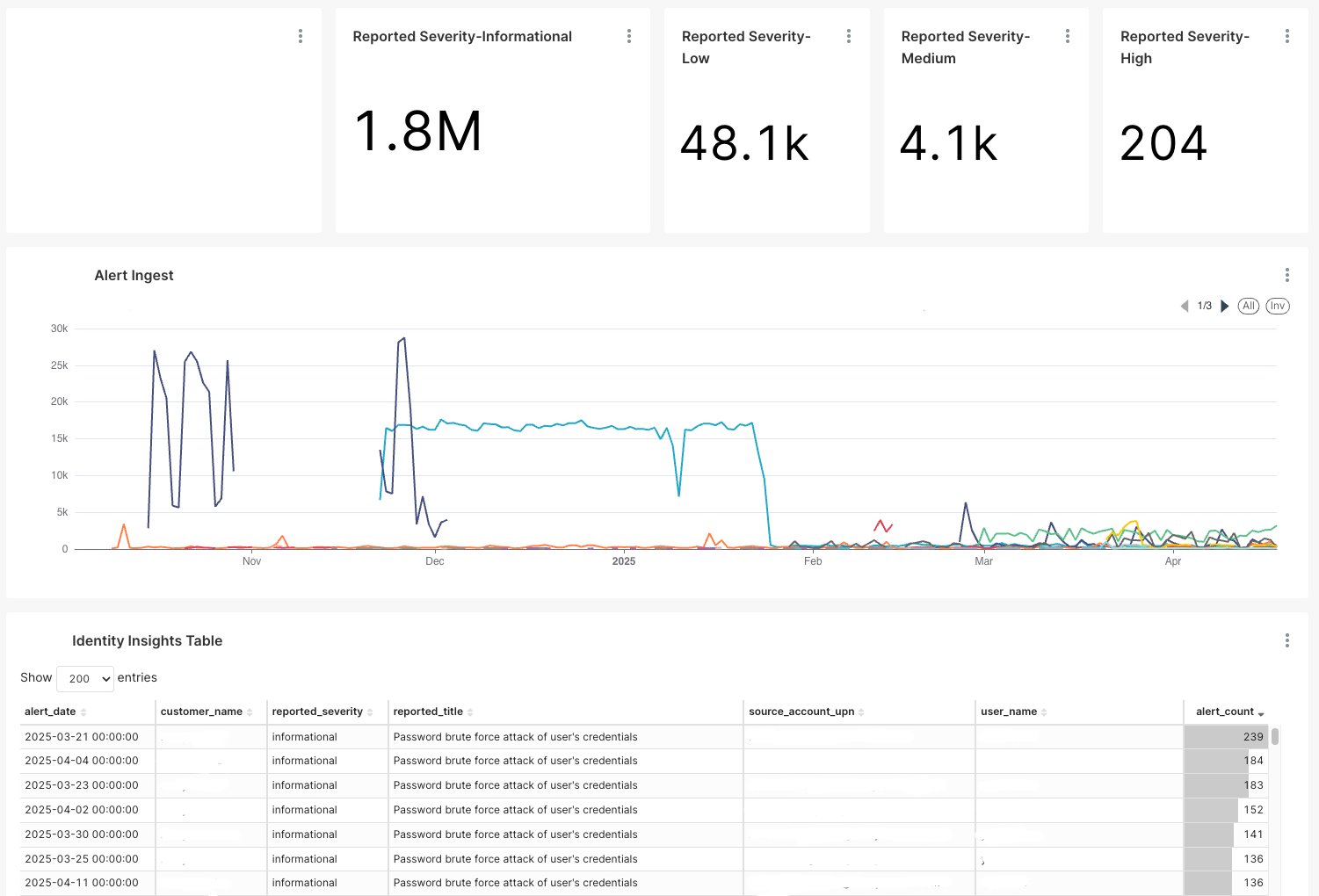Screen dimensions: 1319x896
Task: Click the sort icon on the alert_date column
Action: point(82,712)
